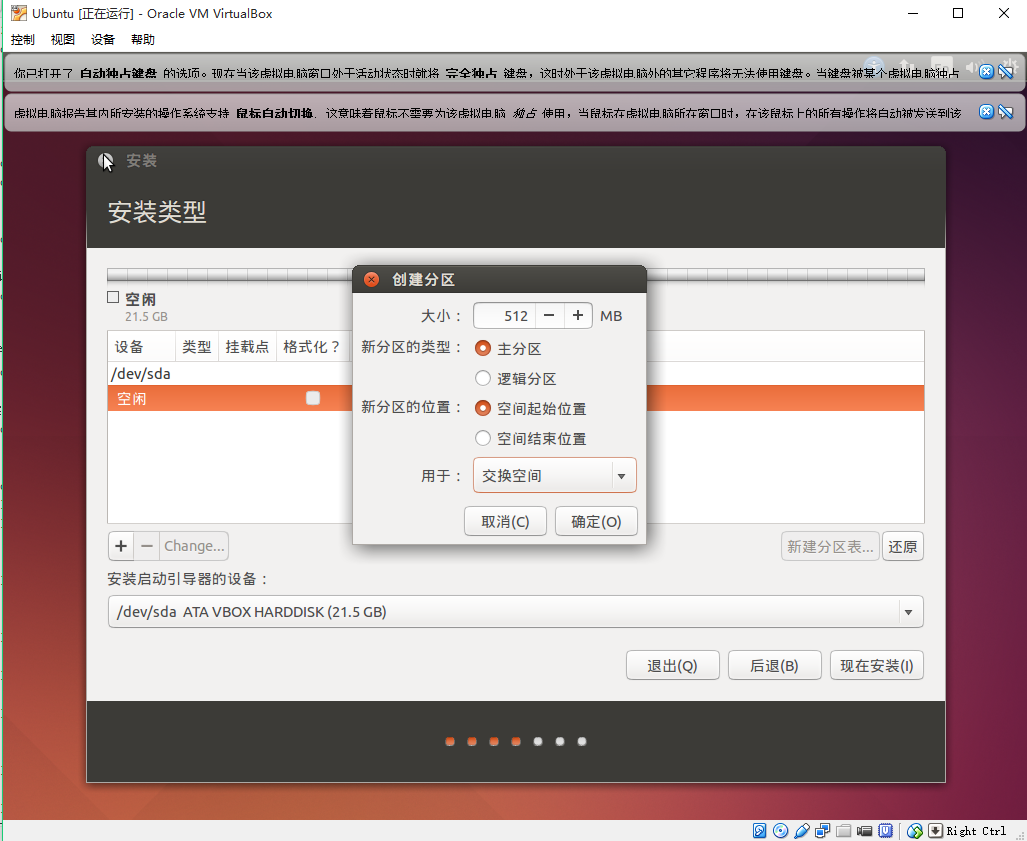1027x841 pixels.
Task: Click the fifth progress dot in installer footer
Action: (x=538, y=741)
